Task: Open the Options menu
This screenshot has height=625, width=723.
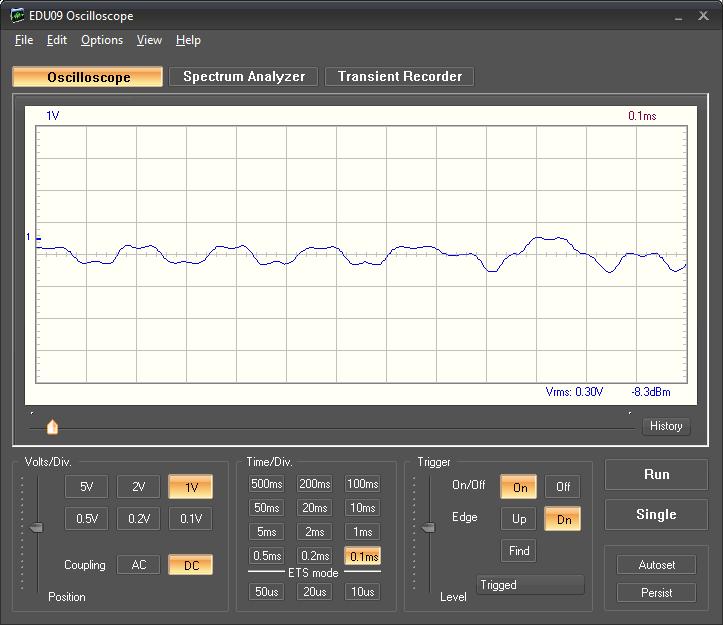Action: click(102, 40)
